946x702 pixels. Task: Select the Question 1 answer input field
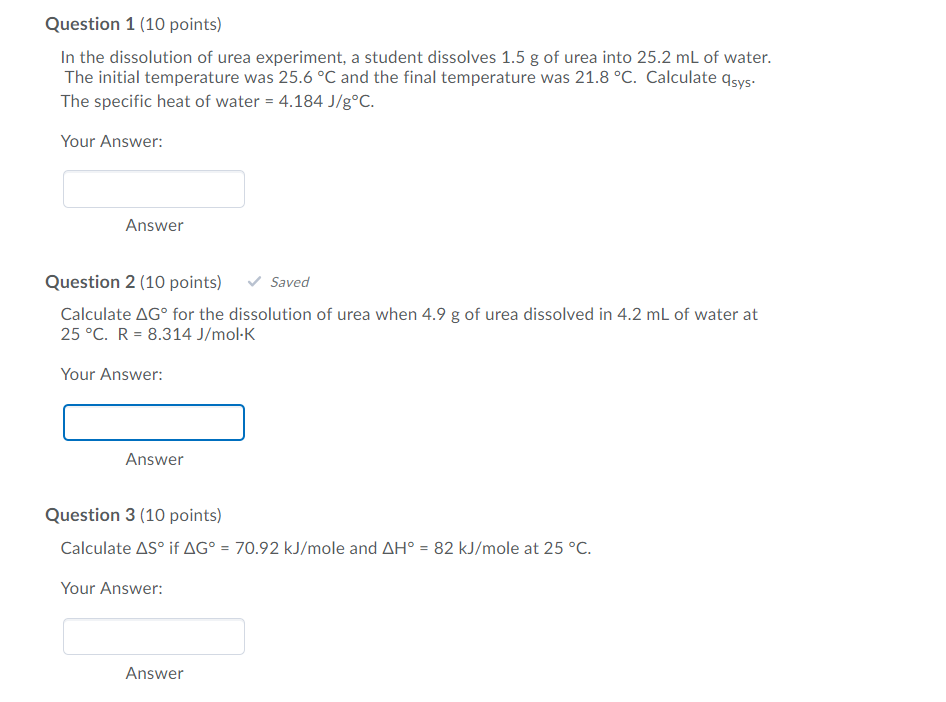click(154, 189)
